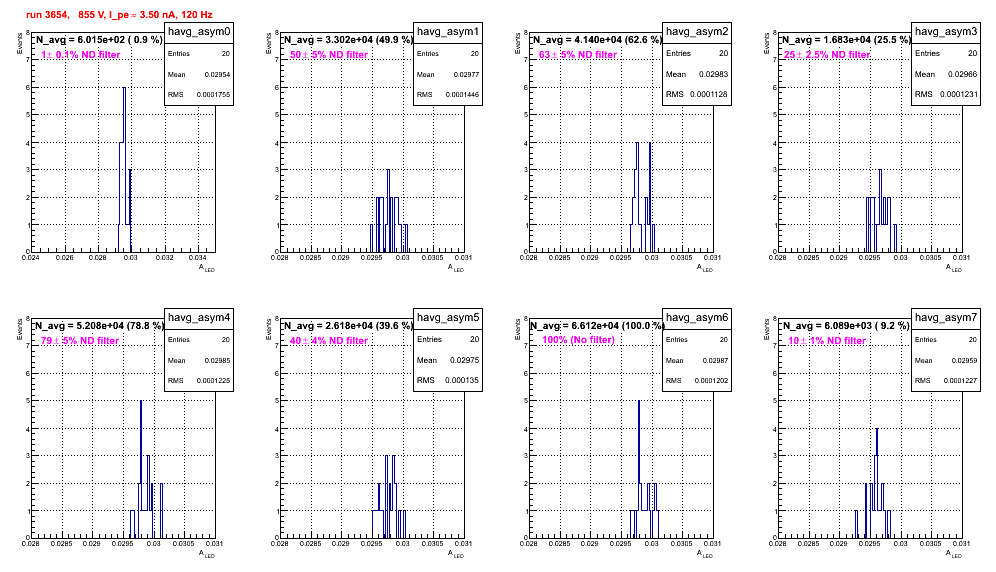Select the N_avg = 6.015e+02 (0.9 %) label
Screen dimensions: 996x572
point(98,40)
